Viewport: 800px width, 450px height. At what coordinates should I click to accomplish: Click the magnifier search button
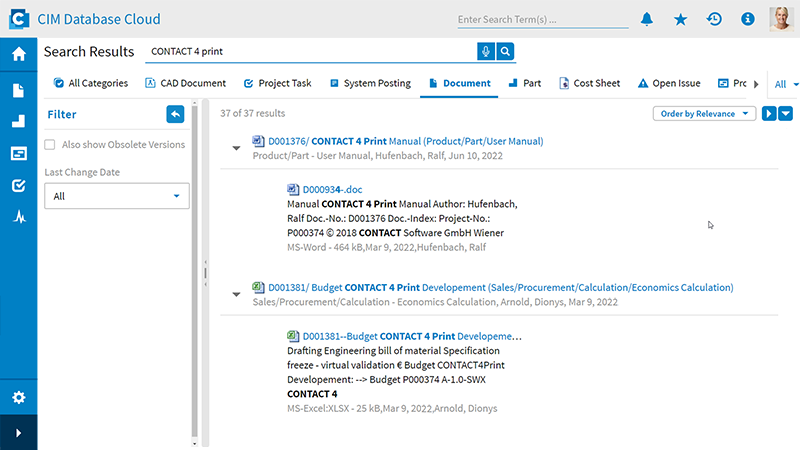coord(506,51)
